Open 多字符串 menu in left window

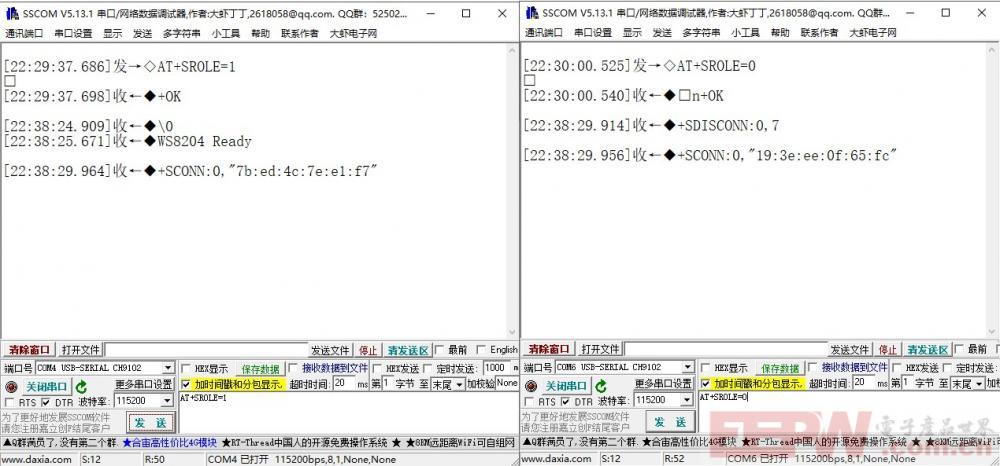(x=182, y=33)
